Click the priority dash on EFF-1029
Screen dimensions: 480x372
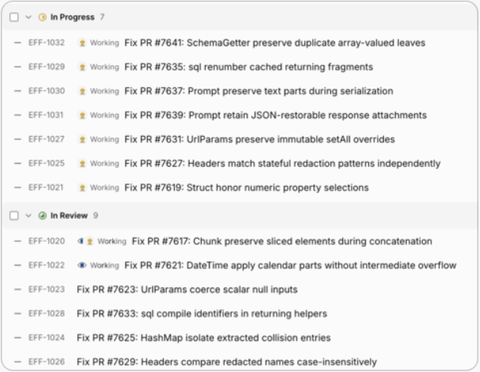click(18, 67)
